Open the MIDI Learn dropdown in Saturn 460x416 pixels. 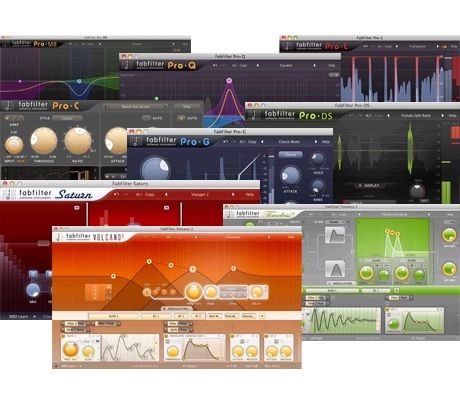pos(22,316)
